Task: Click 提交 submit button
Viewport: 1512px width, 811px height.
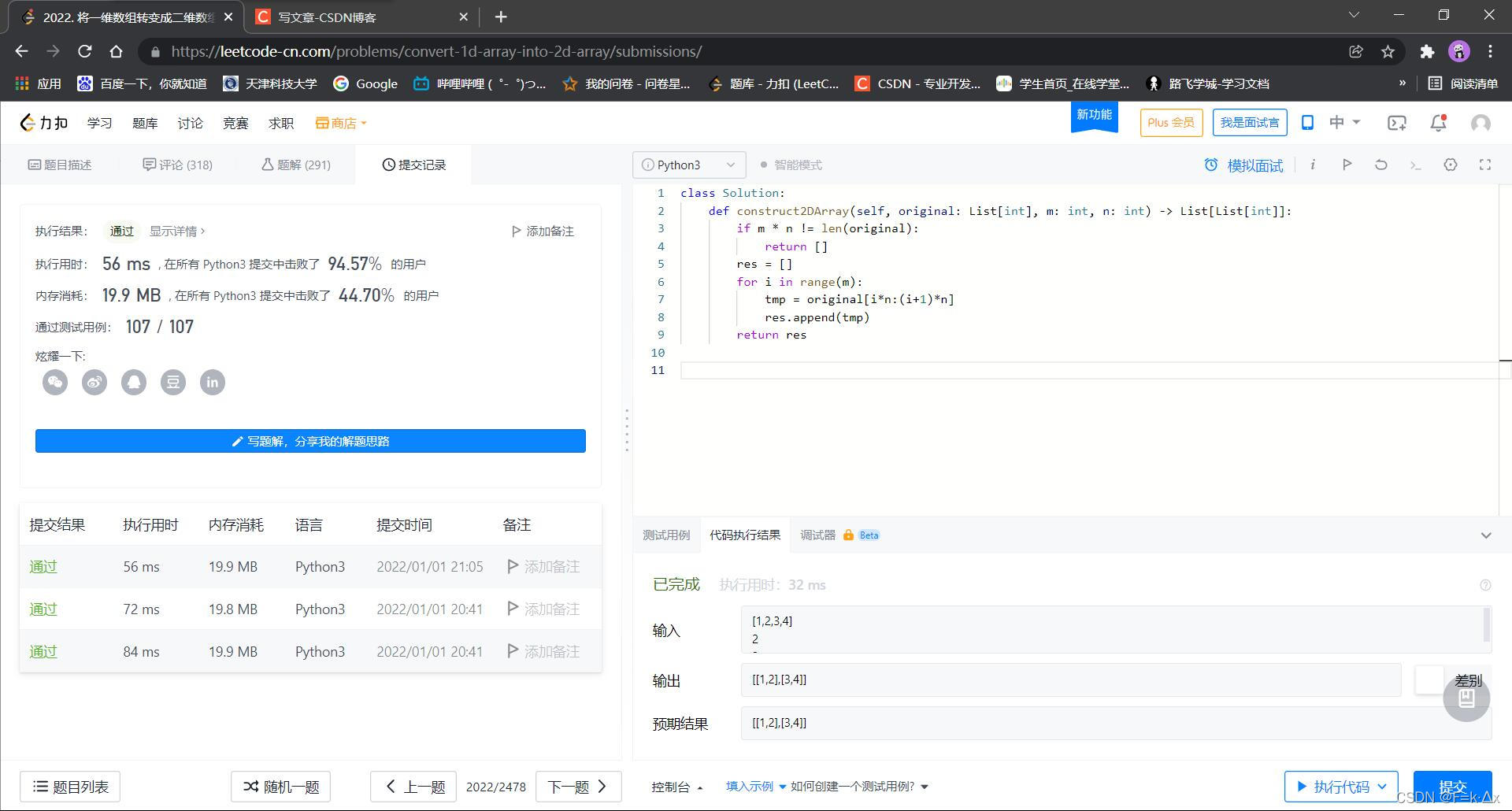Action: pyautogui.click(x=1452, y=787)
